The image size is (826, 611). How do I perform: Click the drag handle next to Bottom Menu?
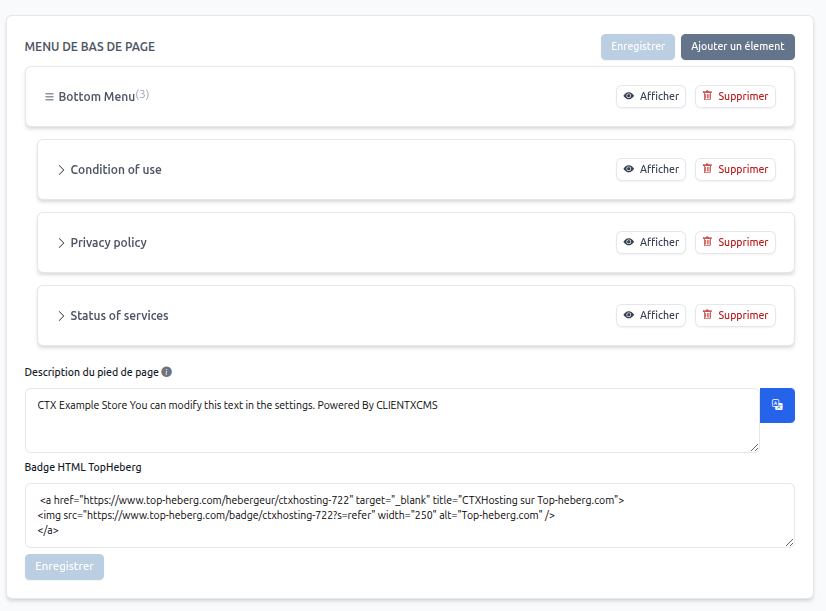pos(49,96)
